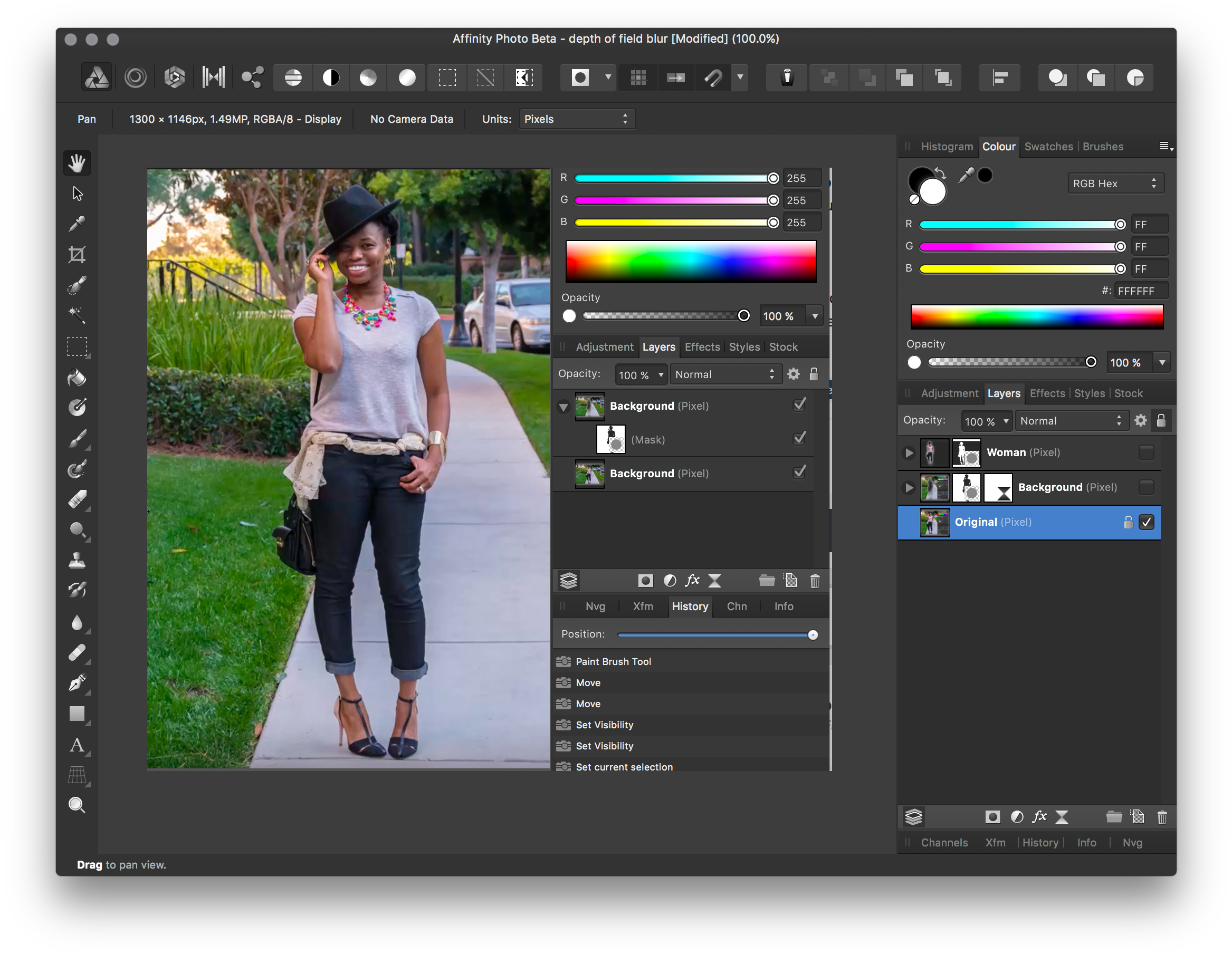Delete layer with trash icon in right Layers panel
Image resolution: width=1232 pixels, height=954 pixels.
click(1161, 817)
